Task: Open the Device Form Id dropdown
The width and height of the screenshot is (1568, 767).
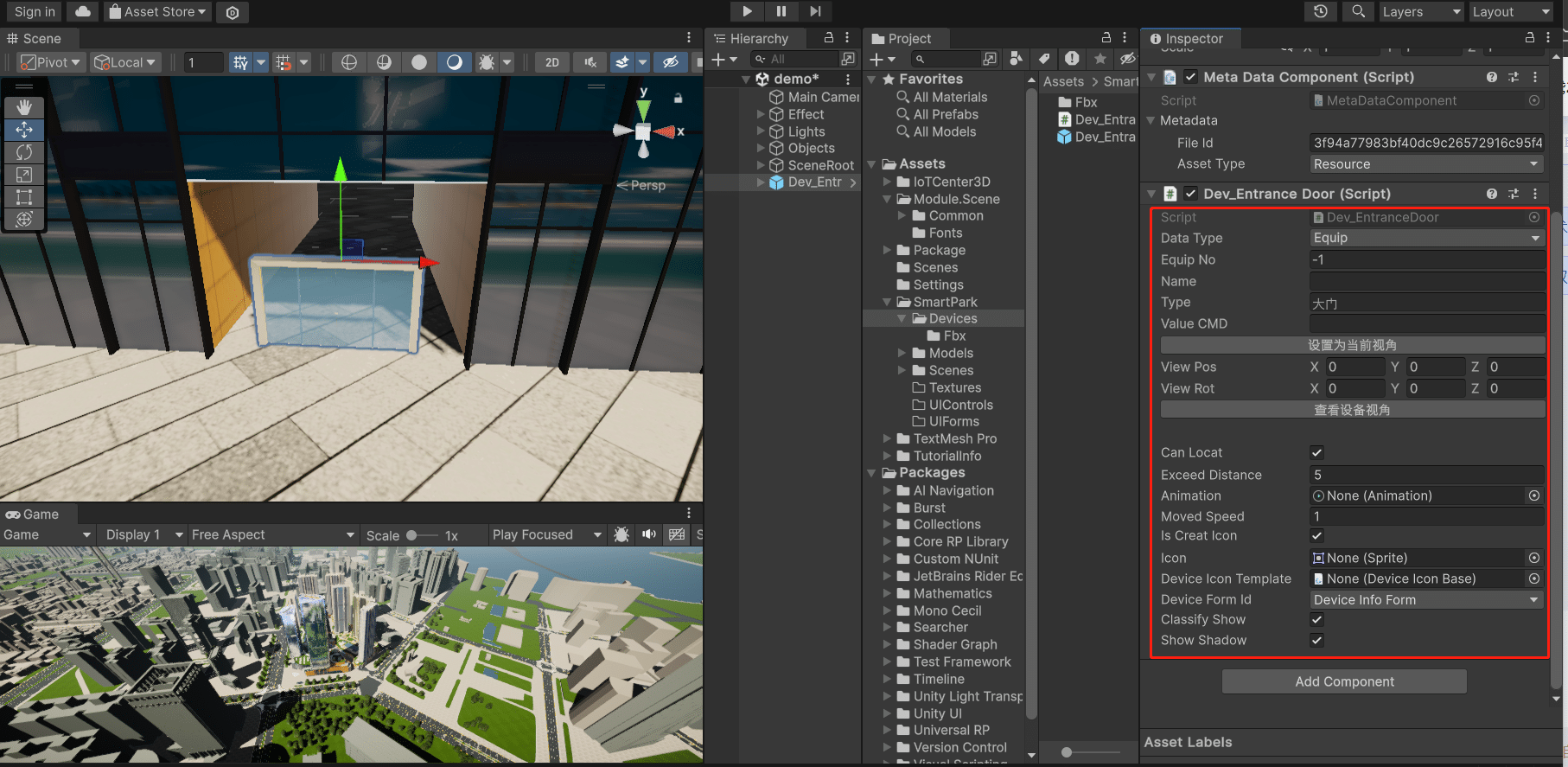Action: coord(1426,600)
